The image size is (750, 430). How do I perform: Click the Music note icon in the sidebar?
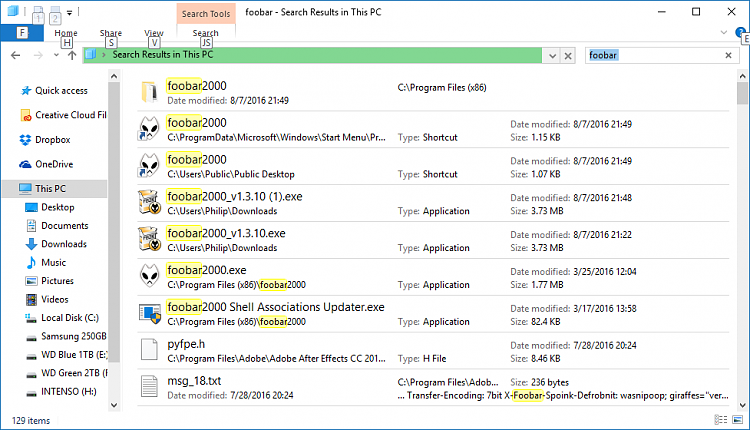[31, 262]
